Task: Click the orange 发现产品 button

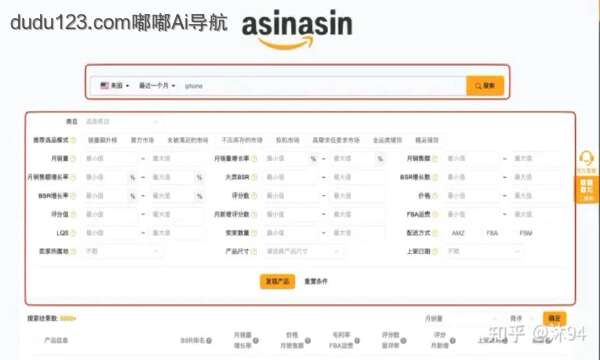Action: [277, 281]
